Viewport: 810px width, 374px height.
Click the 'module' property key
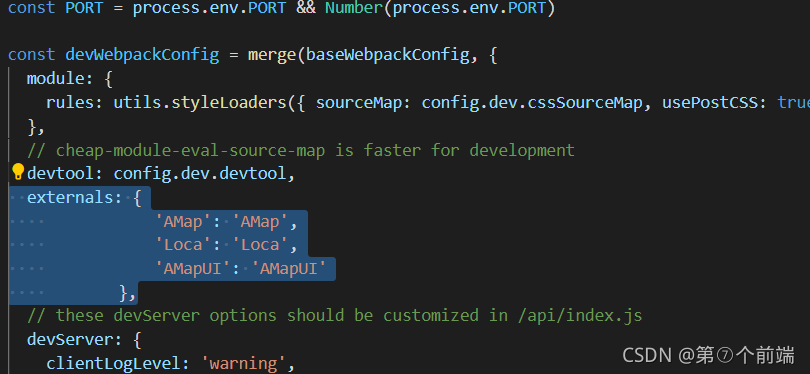tap(55, 79)
